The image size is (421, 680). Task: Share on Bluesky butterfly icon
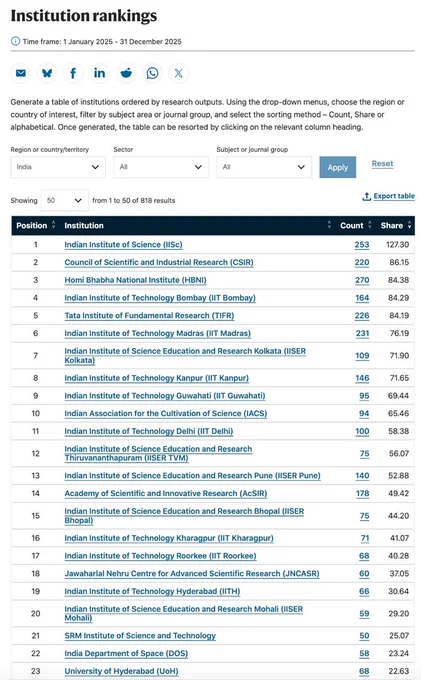tap(47, 73)
